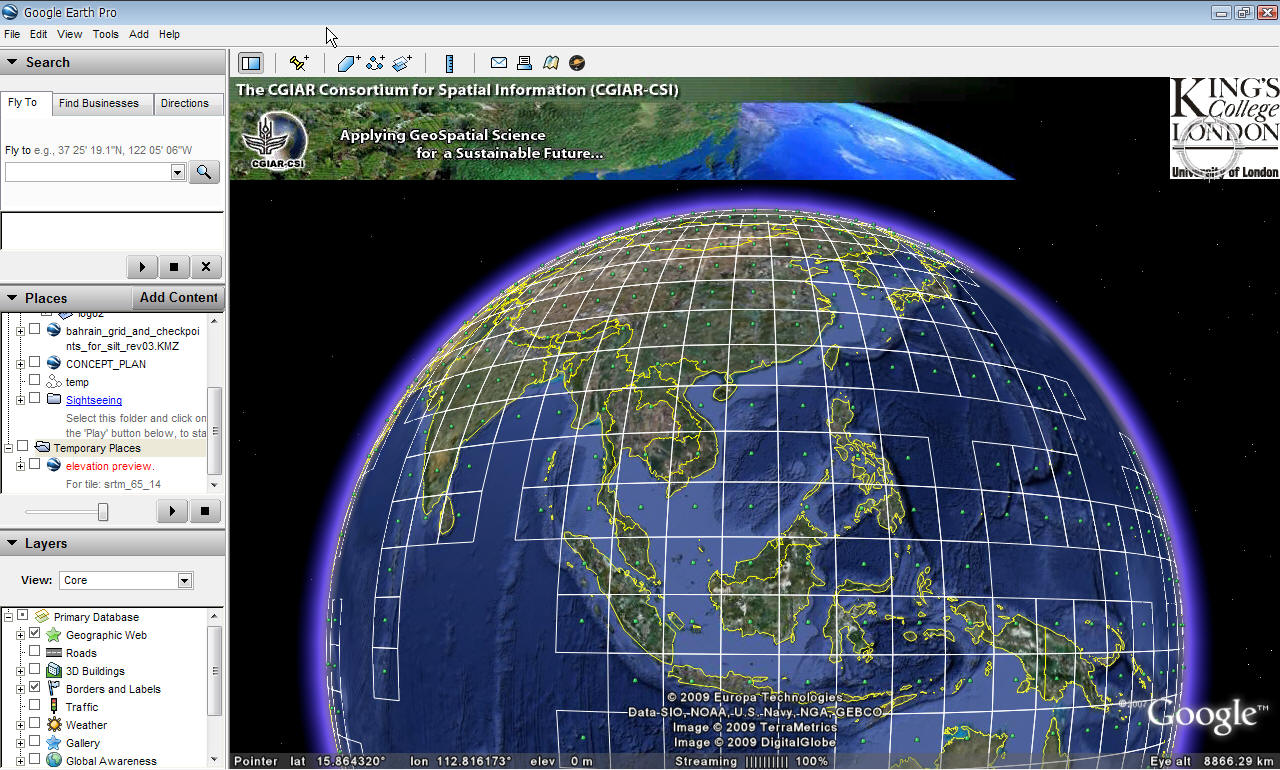1280x770 pixels.
Task: Expand the elevation preview tree node
Action: pyautogui.click(x=19, y=466)
